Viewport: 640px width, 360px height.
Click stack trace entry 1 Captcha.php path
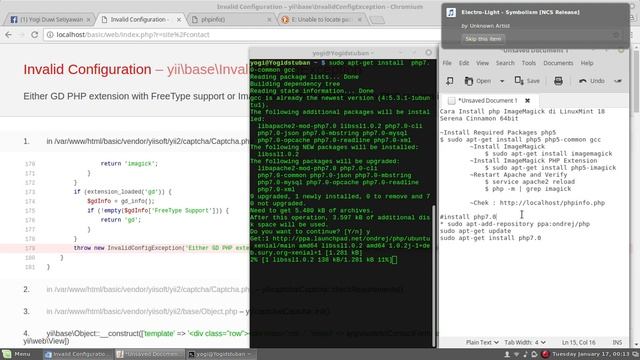[147, 141]
